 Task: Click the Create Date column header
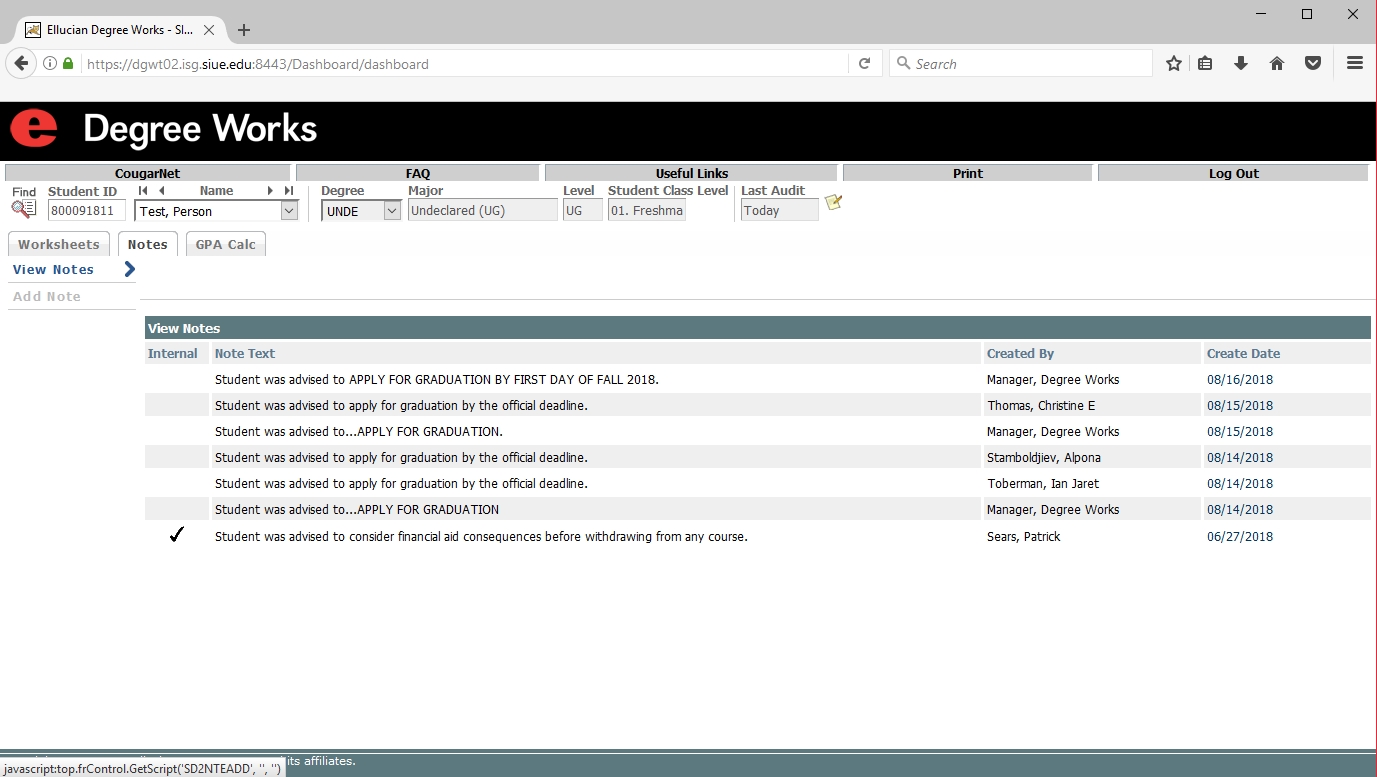point(1243,353)
